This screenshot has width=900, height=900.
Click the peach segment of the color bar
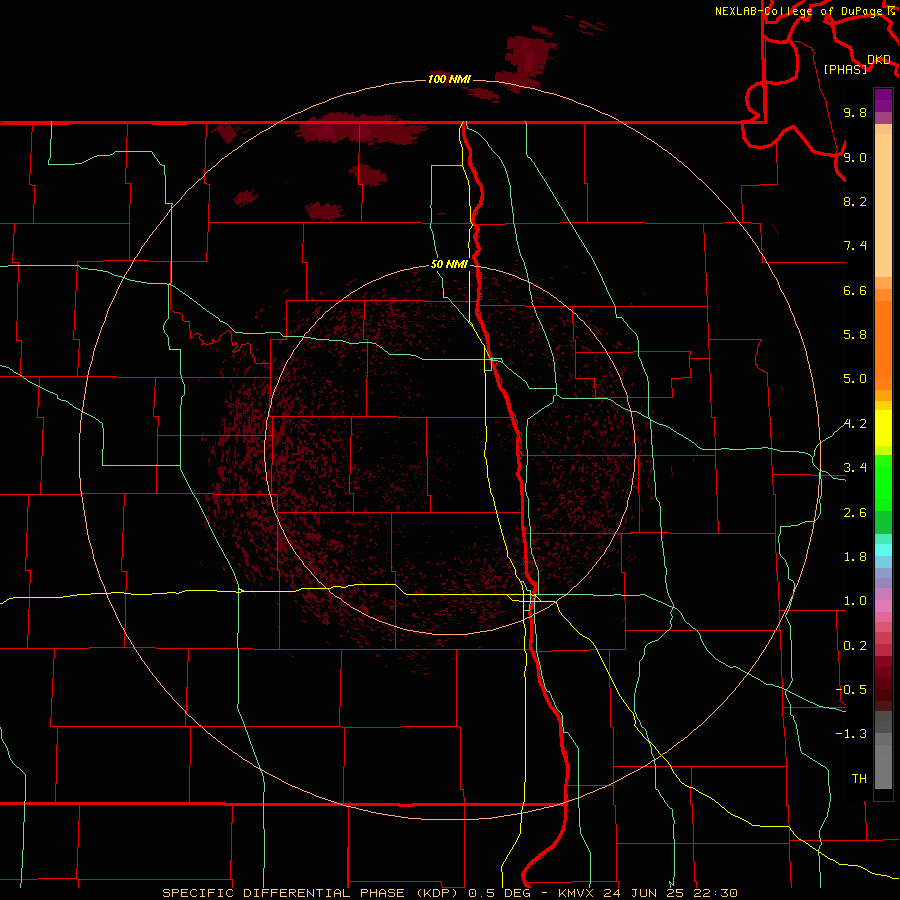coord(883,205)
